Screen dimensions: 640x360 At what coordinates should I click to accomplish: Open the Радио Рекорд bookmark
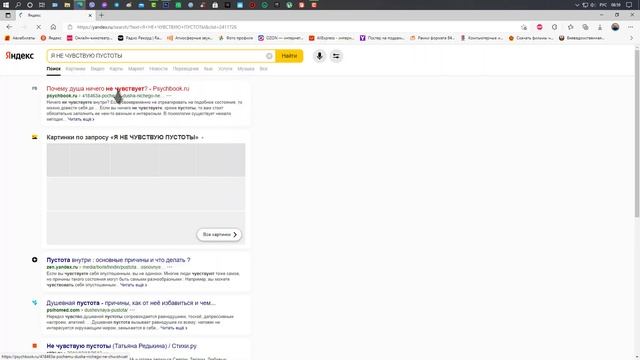(x=140, y=38)
